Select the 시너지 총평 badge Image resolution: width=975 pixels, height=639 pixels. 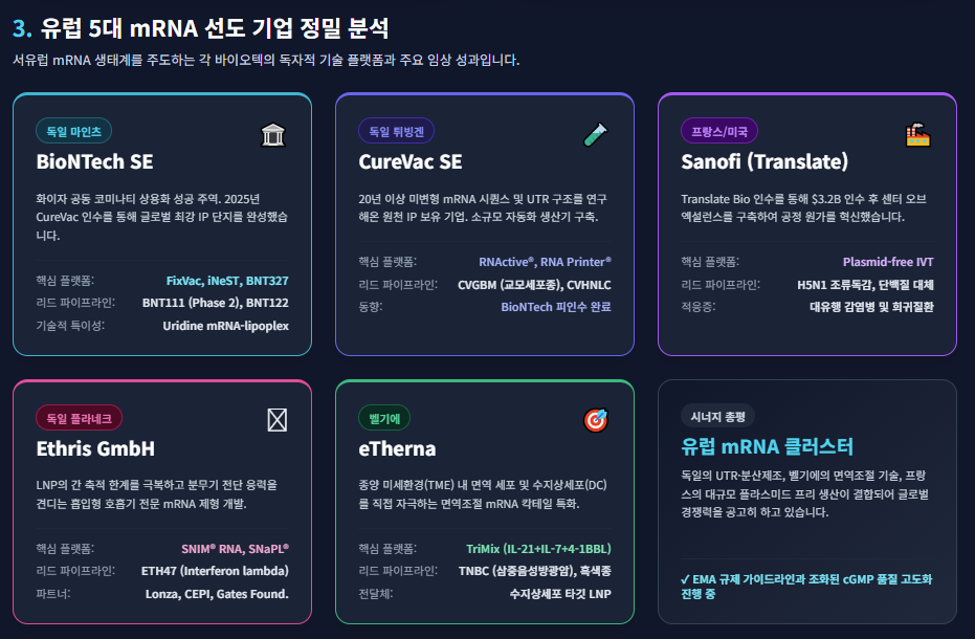(x=718, y=416)
